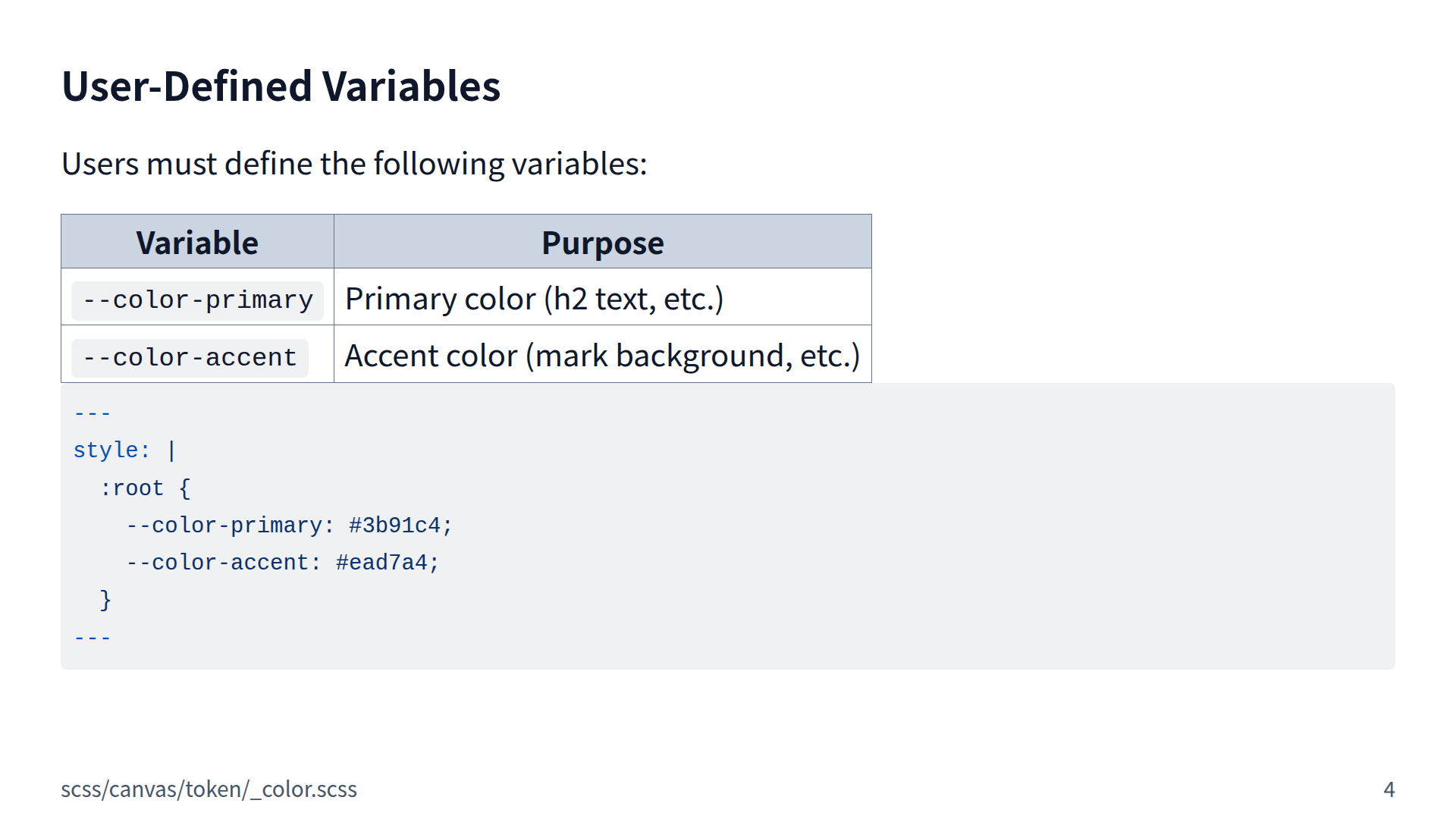Click the pipe character after "style:"
1456x819 pixels.
[171, 450]
